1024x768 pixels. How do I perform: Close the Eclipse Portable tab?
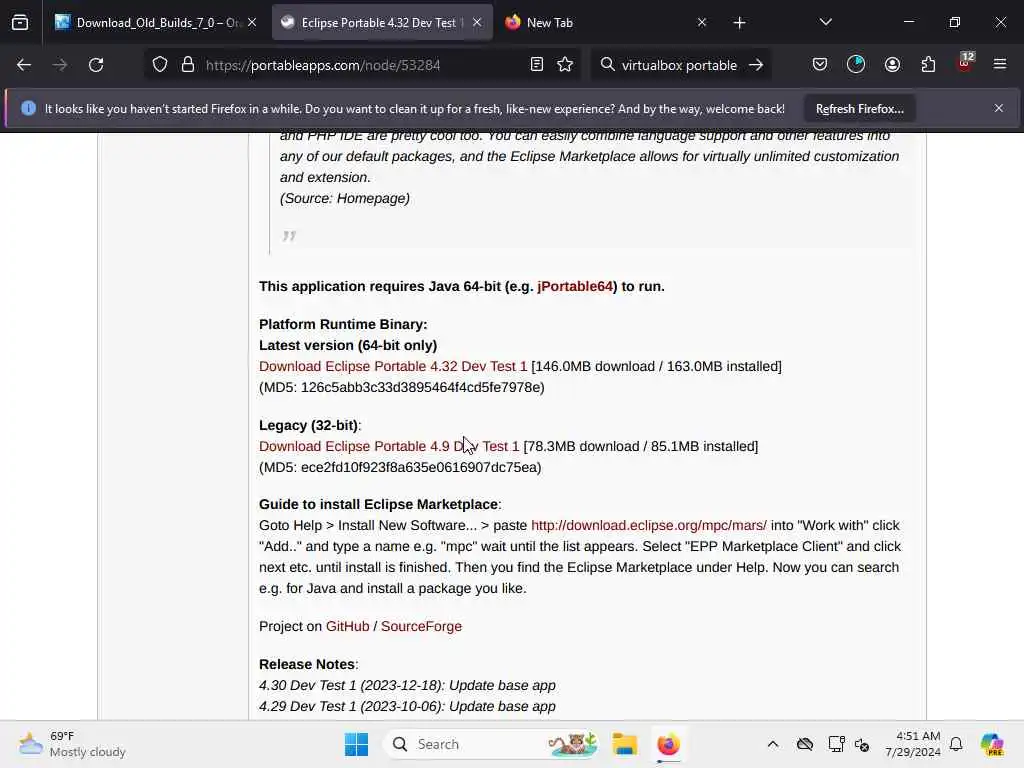(x=477, y=23)
